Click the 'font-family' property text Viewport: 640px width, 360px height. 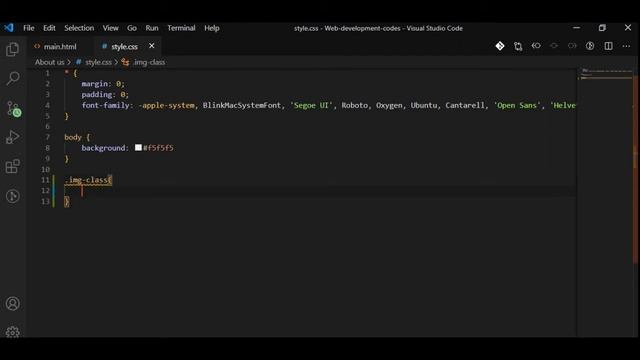pos(105,105)
